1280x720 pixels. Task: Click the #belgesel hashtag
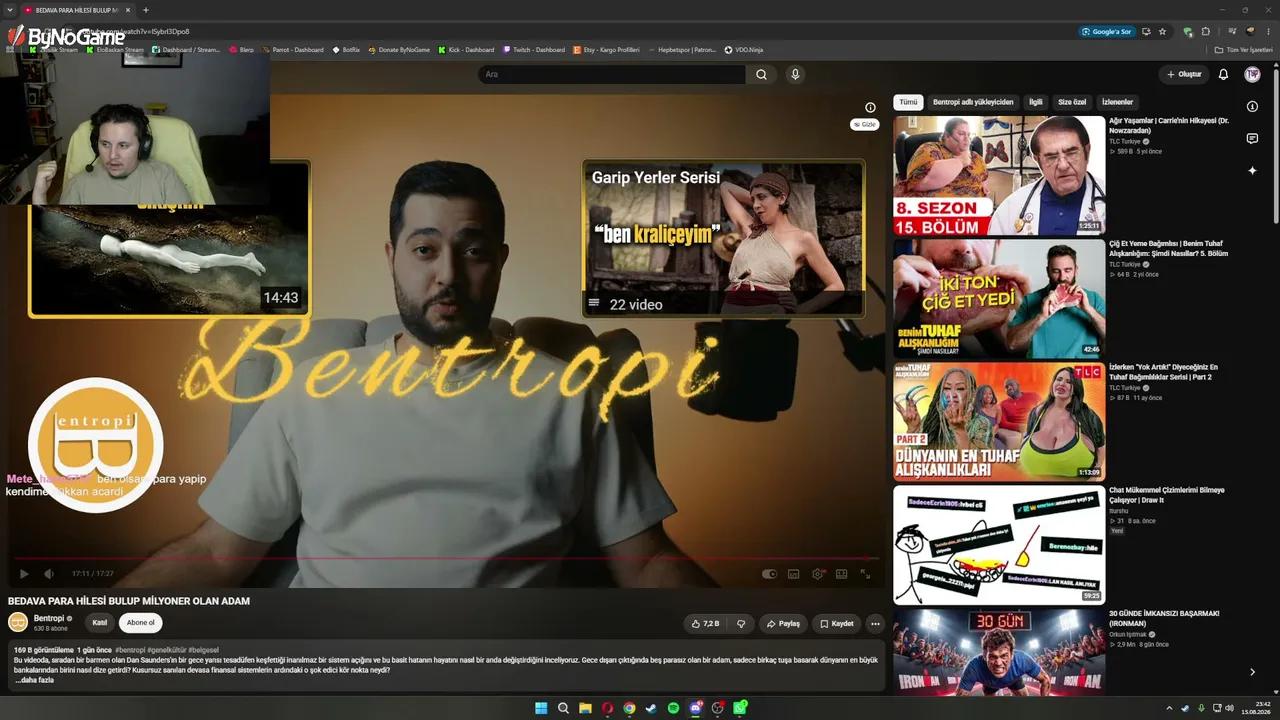tap(203, 650)
